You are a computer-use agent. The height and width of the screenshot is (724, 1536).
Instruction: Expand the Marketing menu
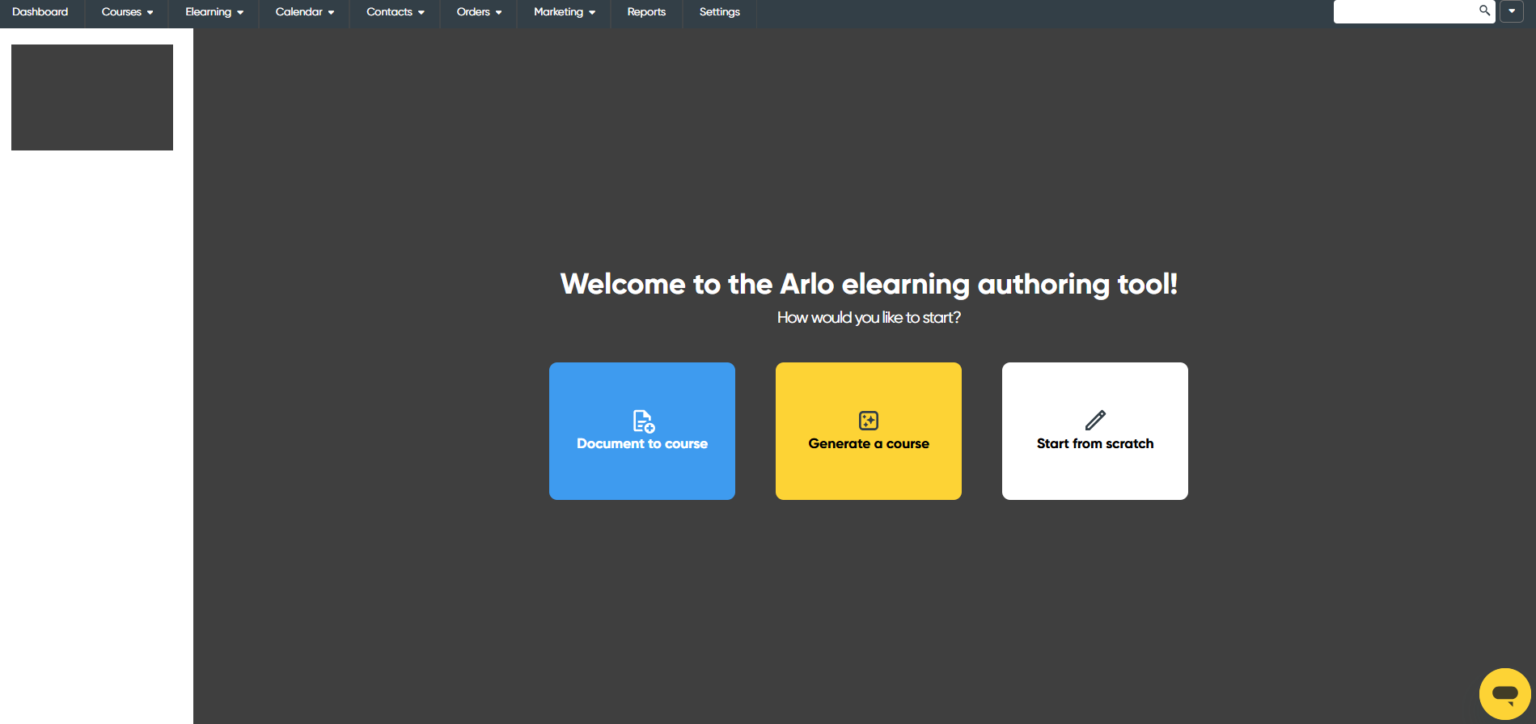click(564, 12)
